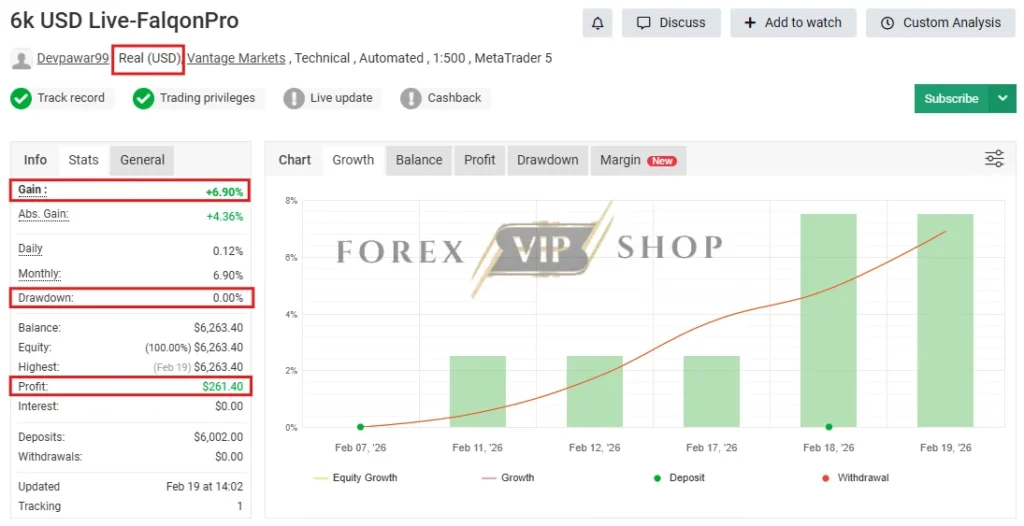1024x526 pixels.
Task: Click the Feb 18 deposit marker dot
Action: [829, 427]
